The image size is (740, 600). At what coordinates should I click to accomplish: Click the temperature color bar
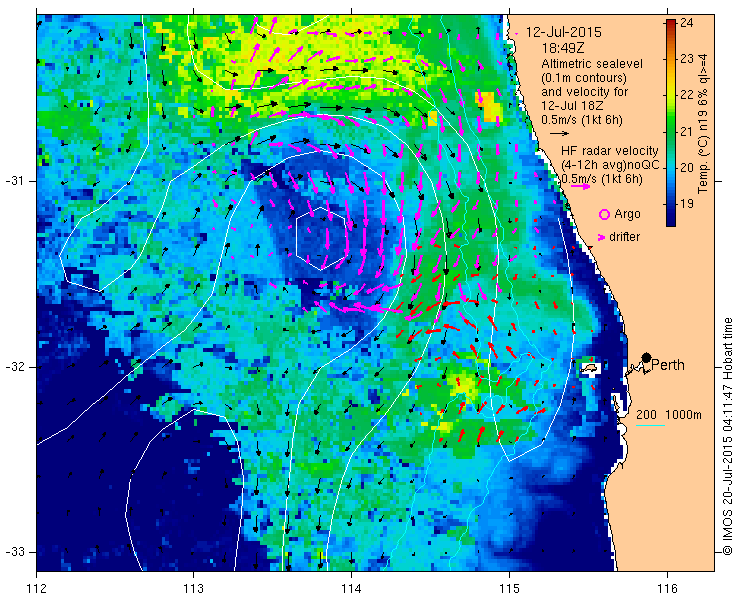(x=671, y=123)
